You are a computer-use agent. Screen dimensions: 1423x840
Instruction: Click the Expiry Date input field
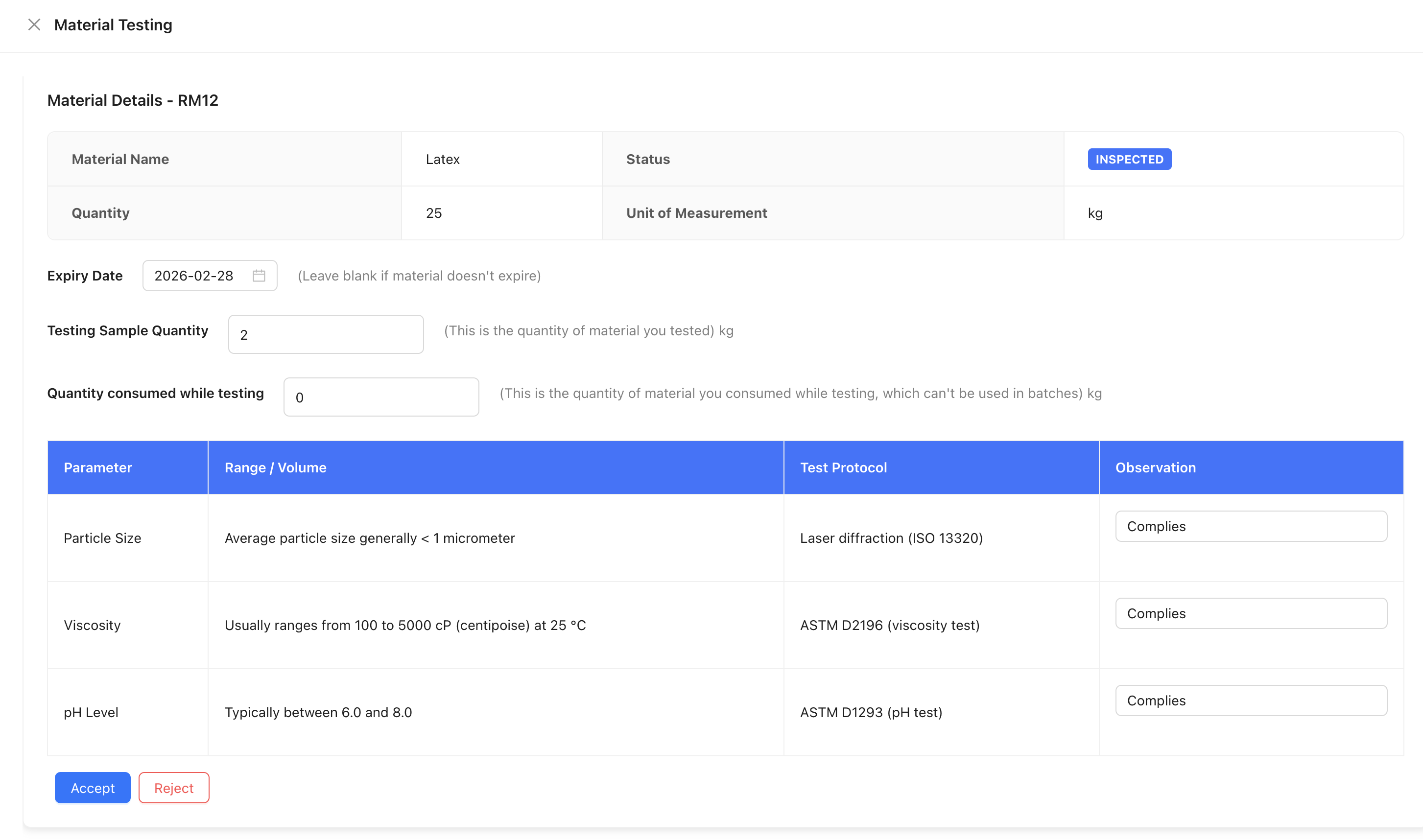point(195,276)
